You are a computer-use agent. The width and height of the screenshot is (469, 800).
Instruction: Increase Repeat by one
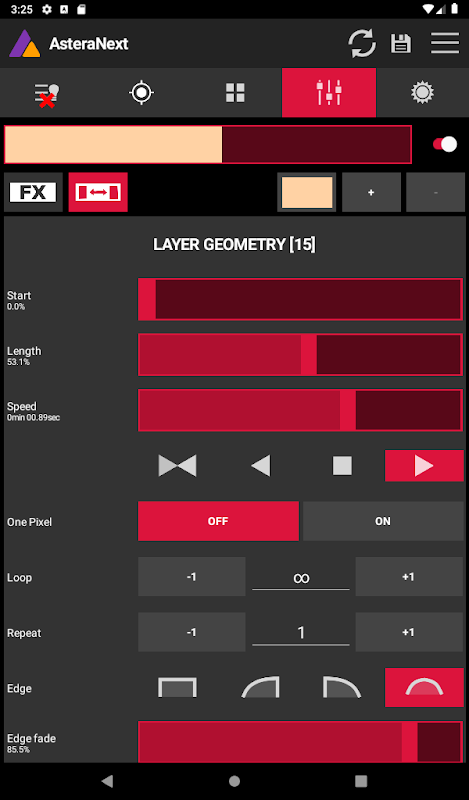click(x=409, y=632)
